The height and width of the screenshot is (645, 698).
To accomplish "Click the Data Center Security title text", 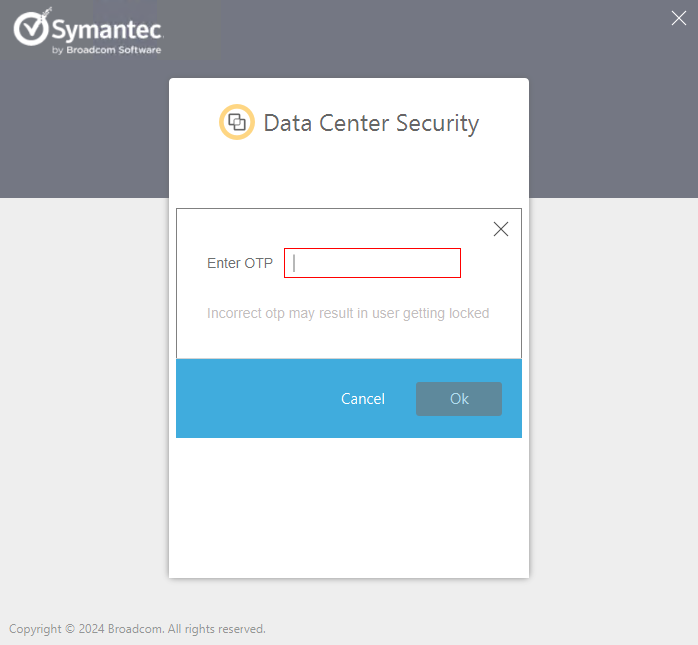I will [371, 123].
